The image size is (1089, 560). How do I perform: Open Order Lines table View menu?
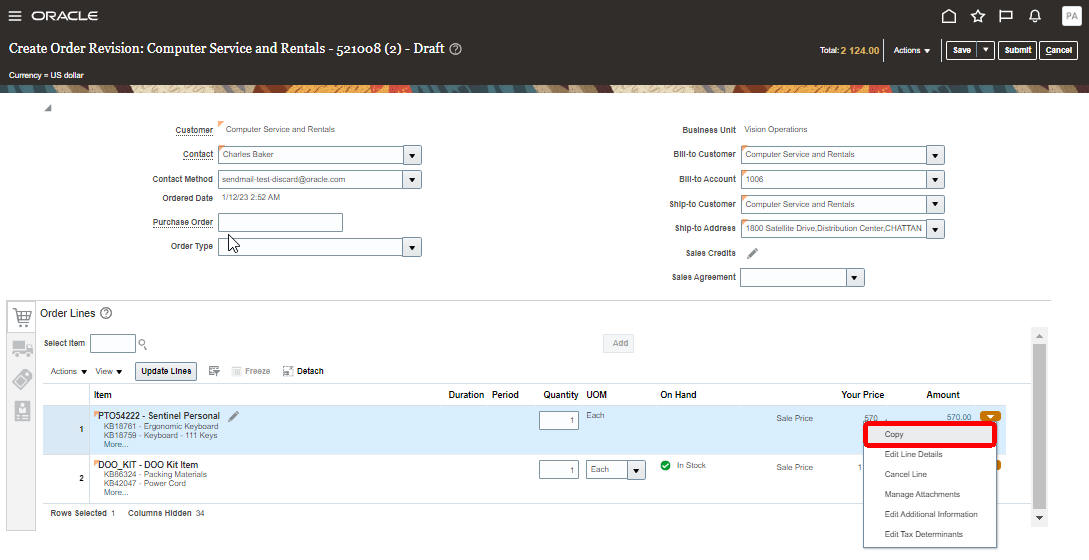(109, 372)
